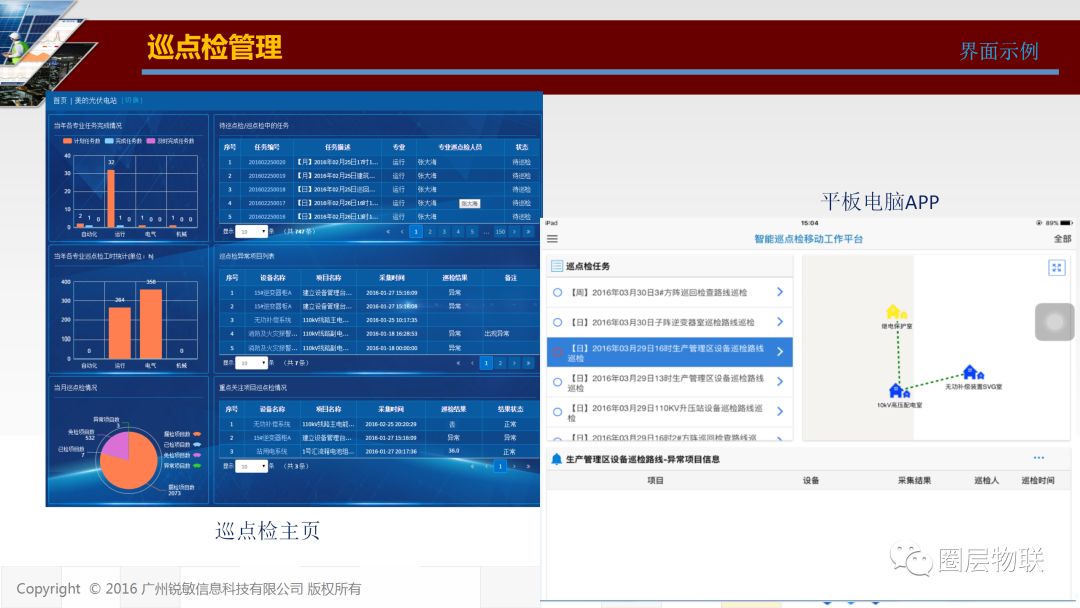Click 首页 breadcrumb link on dashboard
The height and width of the screenshot is (608, 1080).
[x=60, y=101]
